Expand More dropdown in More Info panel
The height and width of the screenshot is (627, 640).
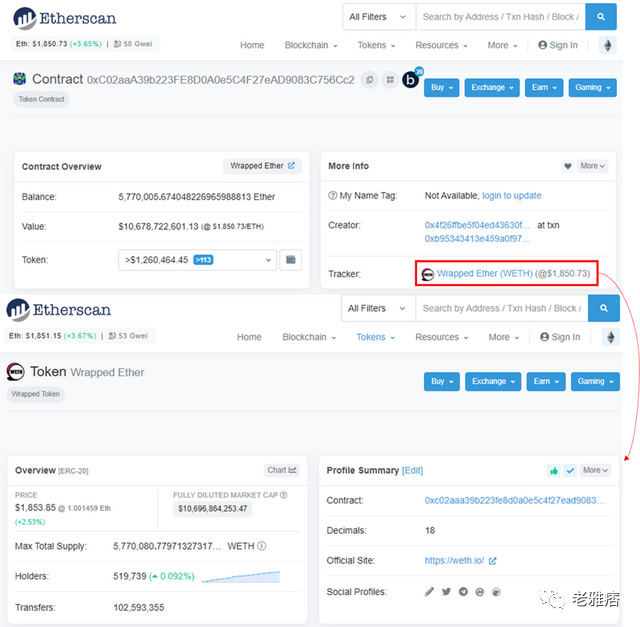pyautogui.click(x=592, y=166)
